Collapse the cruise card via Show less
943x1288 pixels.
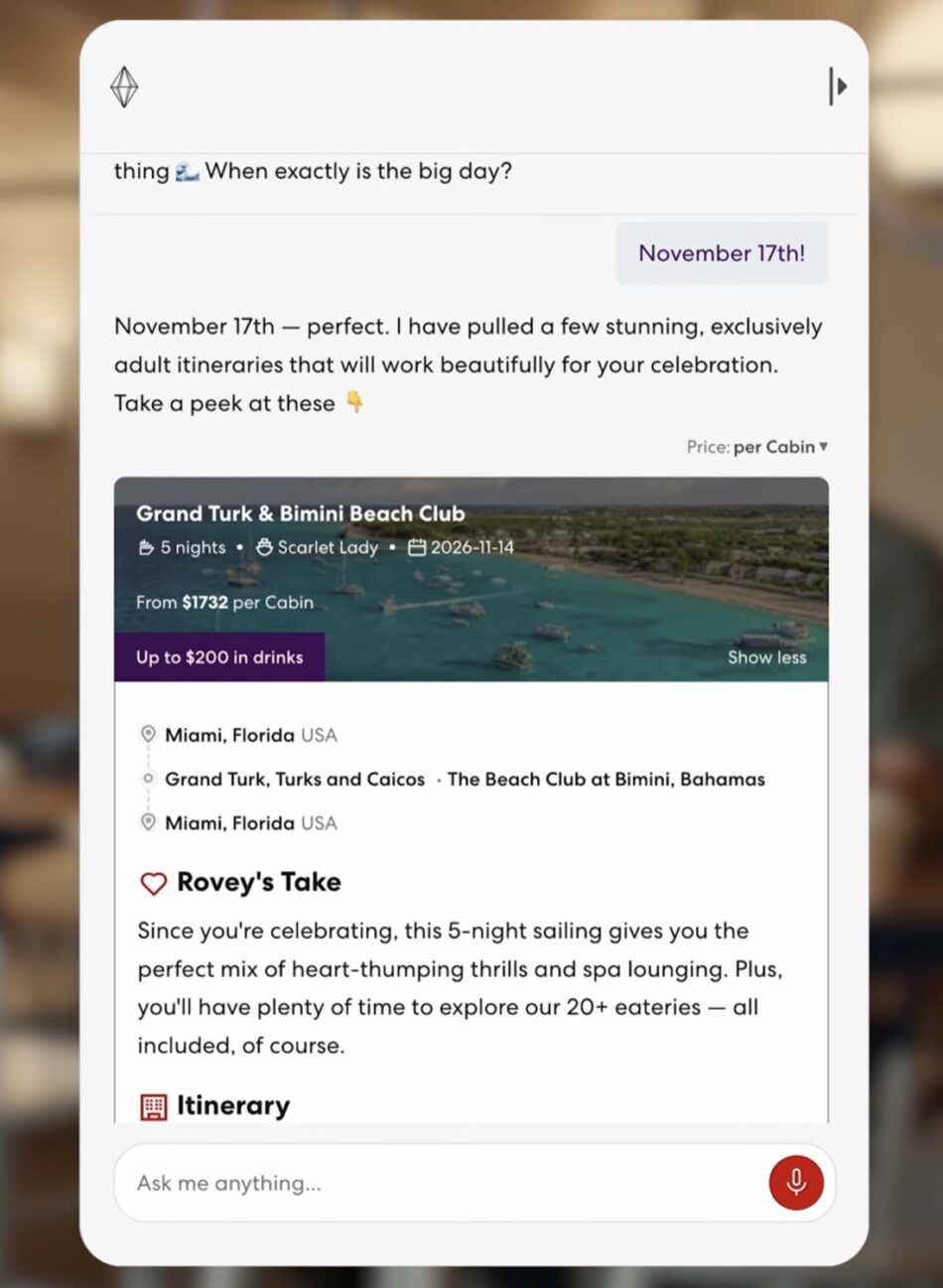tap(766, 657)
